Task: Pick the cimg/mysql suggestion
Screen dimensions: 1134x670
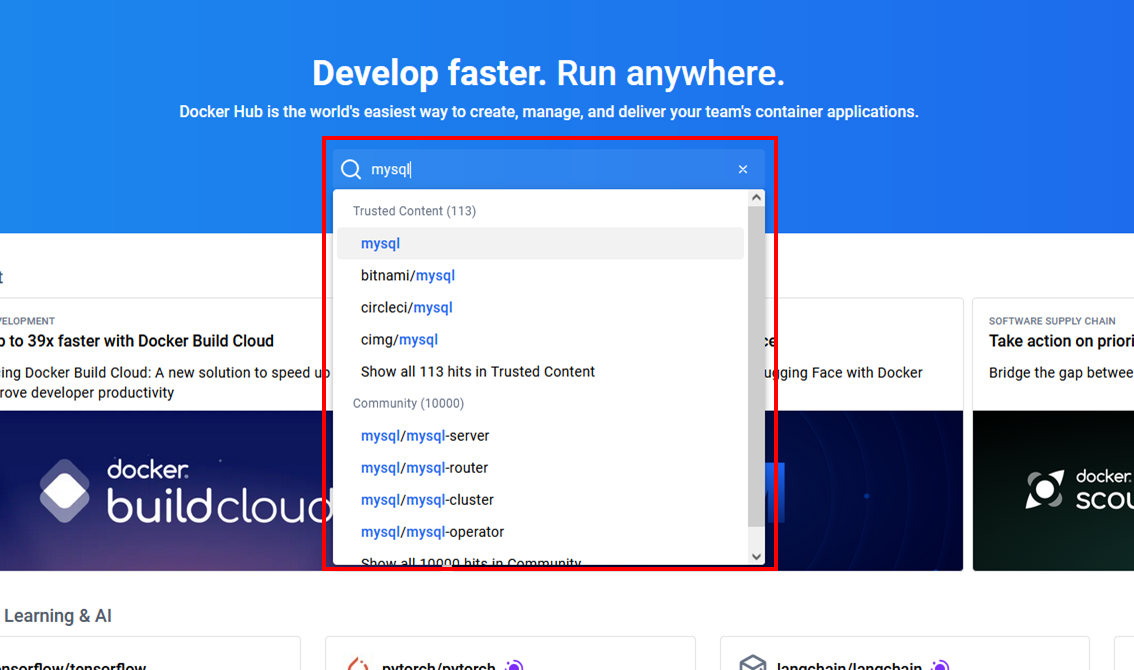Action: (540, 339)
